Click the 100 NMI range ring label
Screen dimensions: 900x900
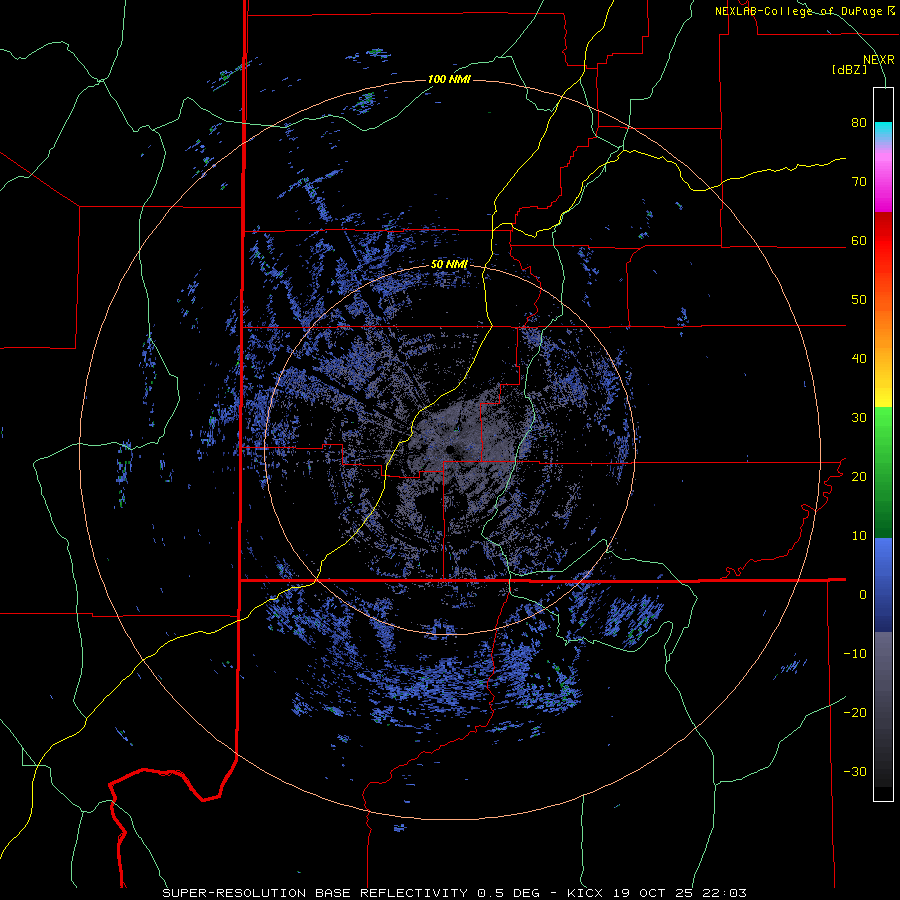pos(449,79)
